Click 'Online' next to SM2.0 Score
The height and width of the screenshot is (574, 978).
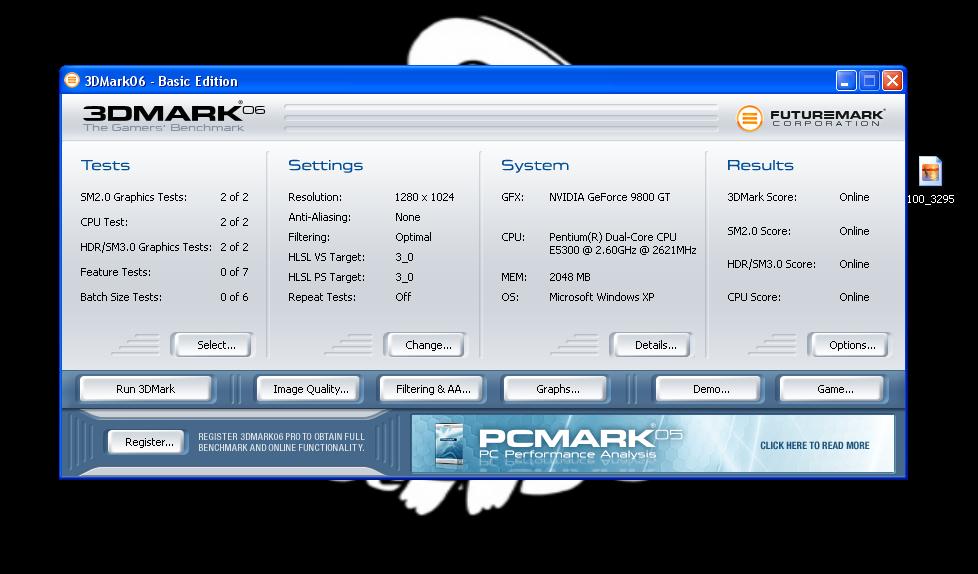click(x=854, y=231)
